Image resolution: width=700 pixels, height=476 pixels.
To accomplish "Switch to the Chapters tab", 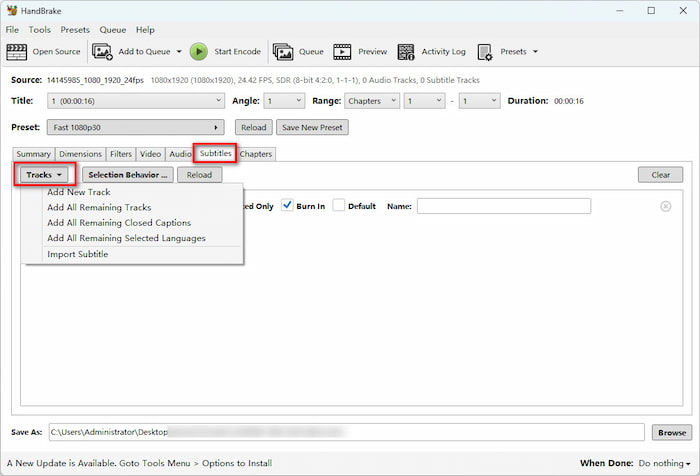I will [x=256, y=154].
